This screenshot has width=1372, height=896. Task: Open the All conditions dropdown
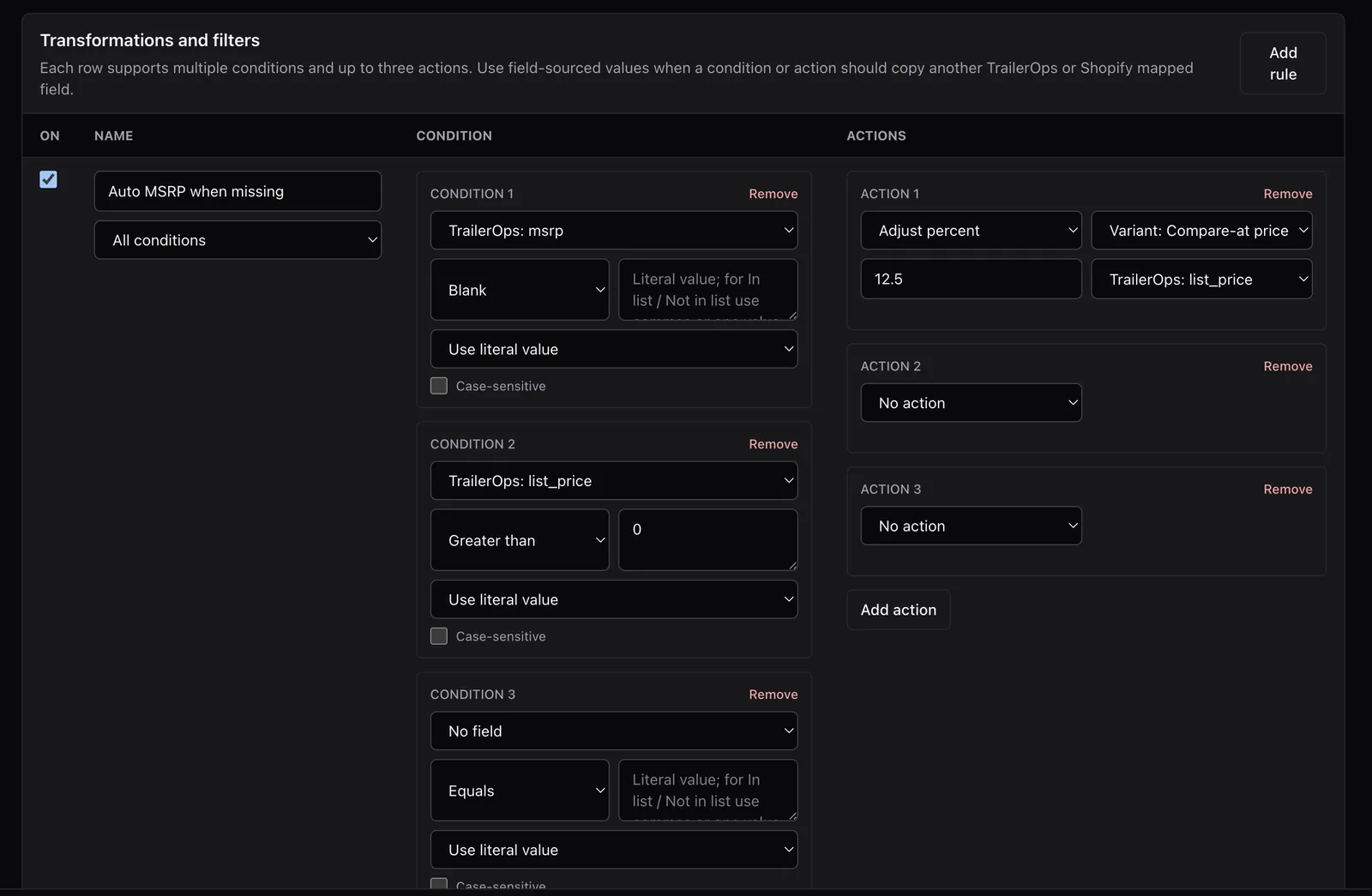tap(238, 240)
